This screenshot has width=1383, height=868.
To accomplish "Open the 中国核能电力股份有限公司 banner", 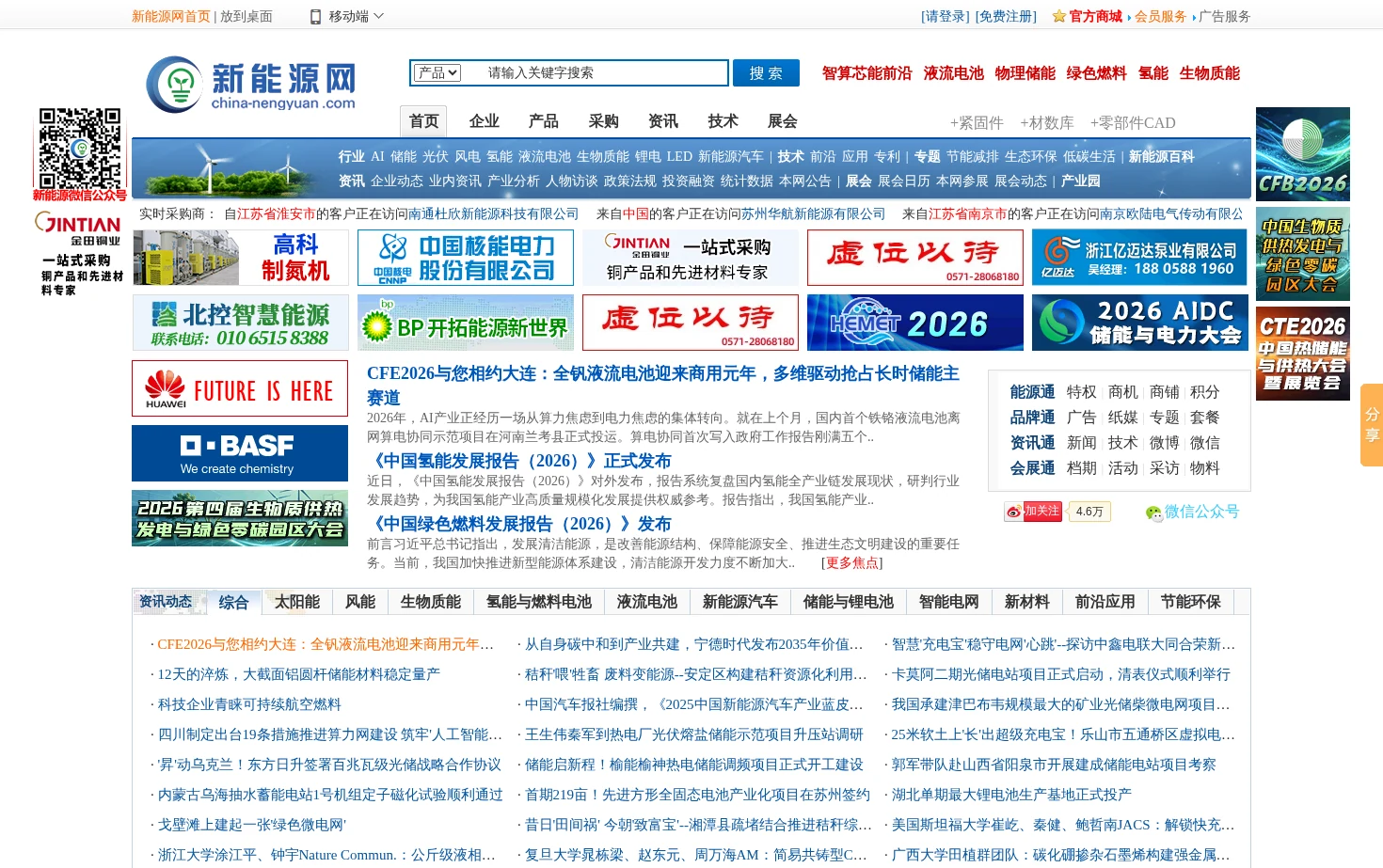I will tap(466, 258).
